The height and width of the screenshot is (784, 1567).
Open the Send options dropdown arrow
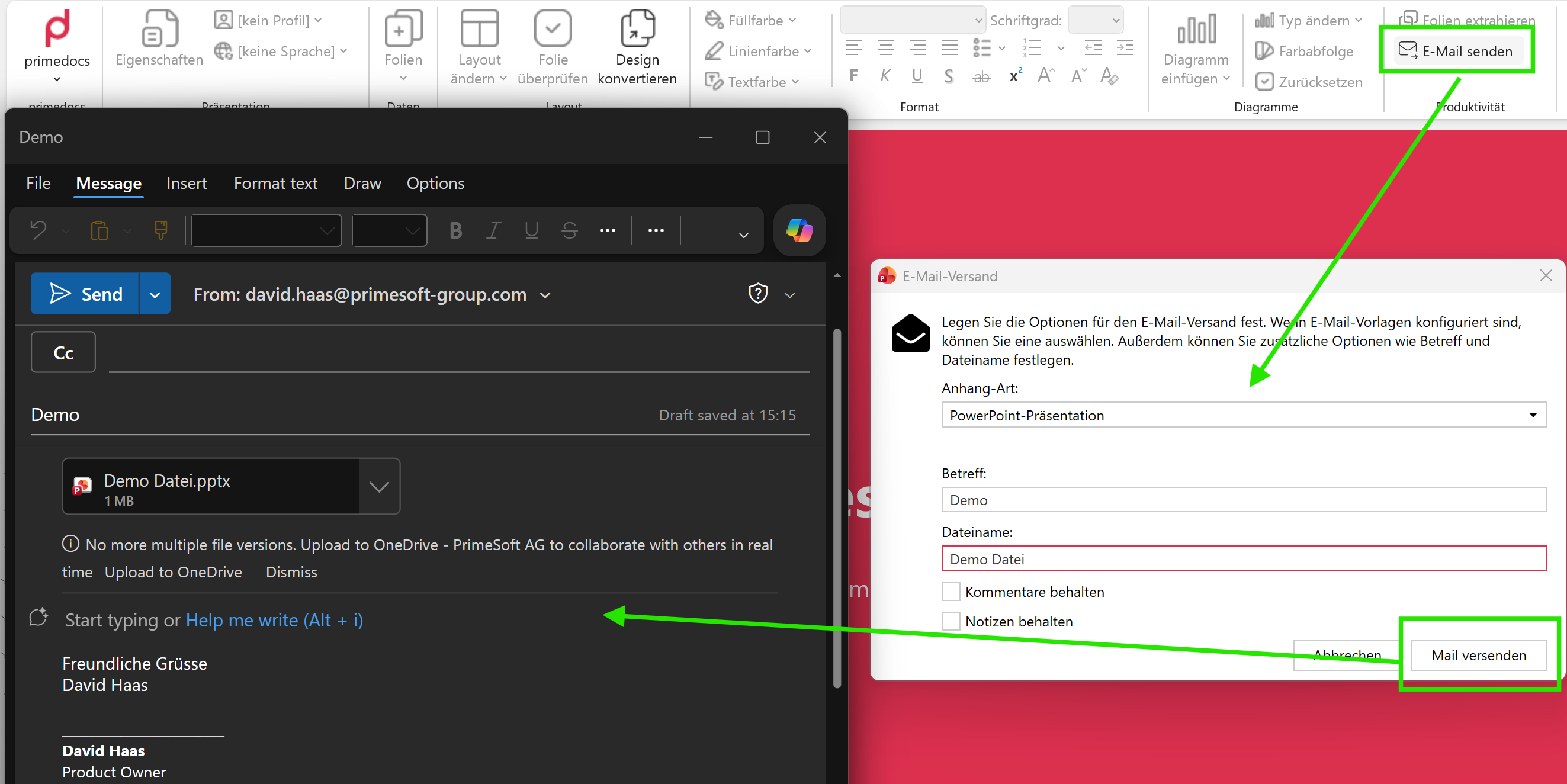point(155,294)
